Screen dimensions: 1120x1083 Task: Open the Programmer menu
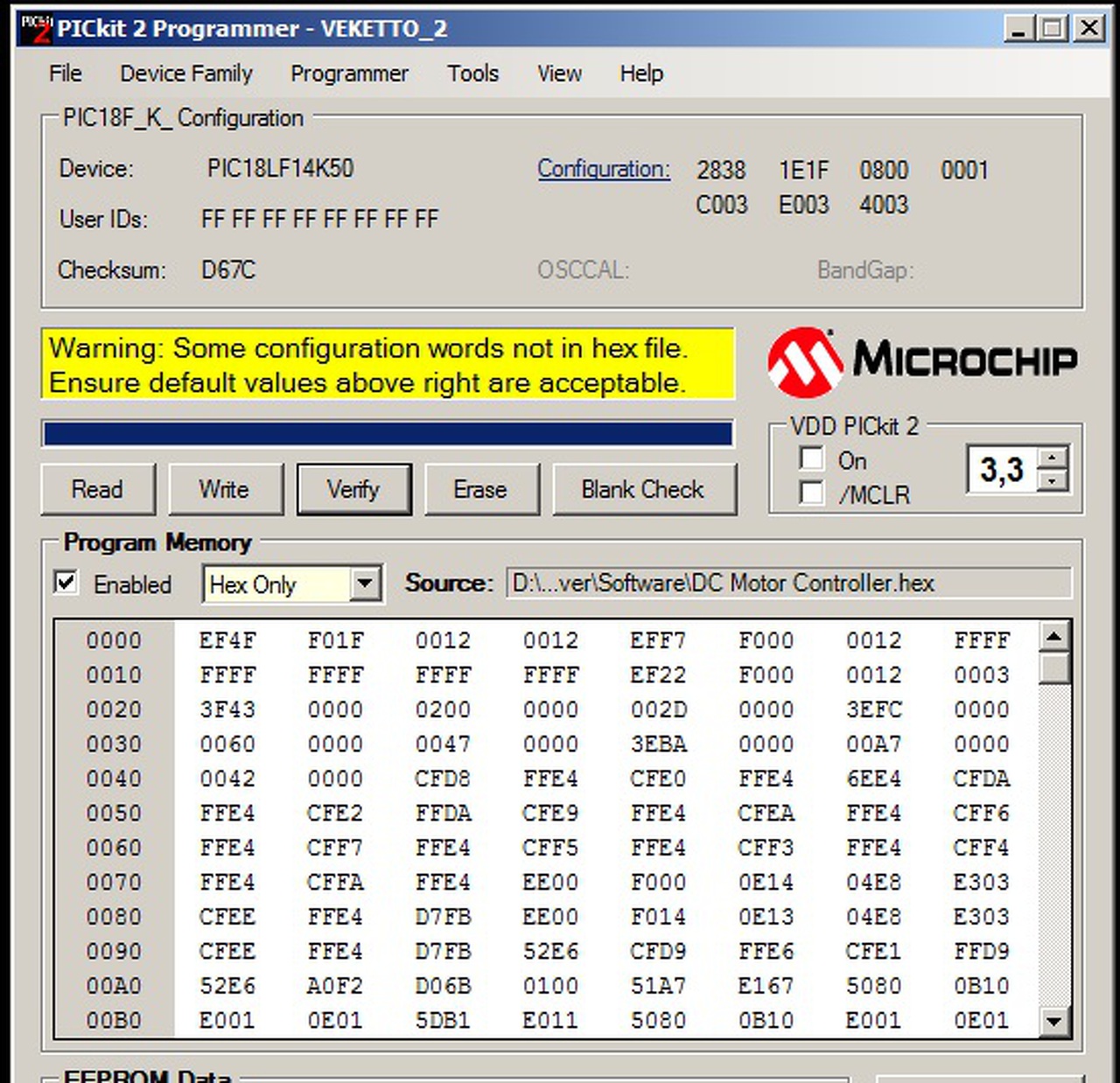[x=349, y=73]
